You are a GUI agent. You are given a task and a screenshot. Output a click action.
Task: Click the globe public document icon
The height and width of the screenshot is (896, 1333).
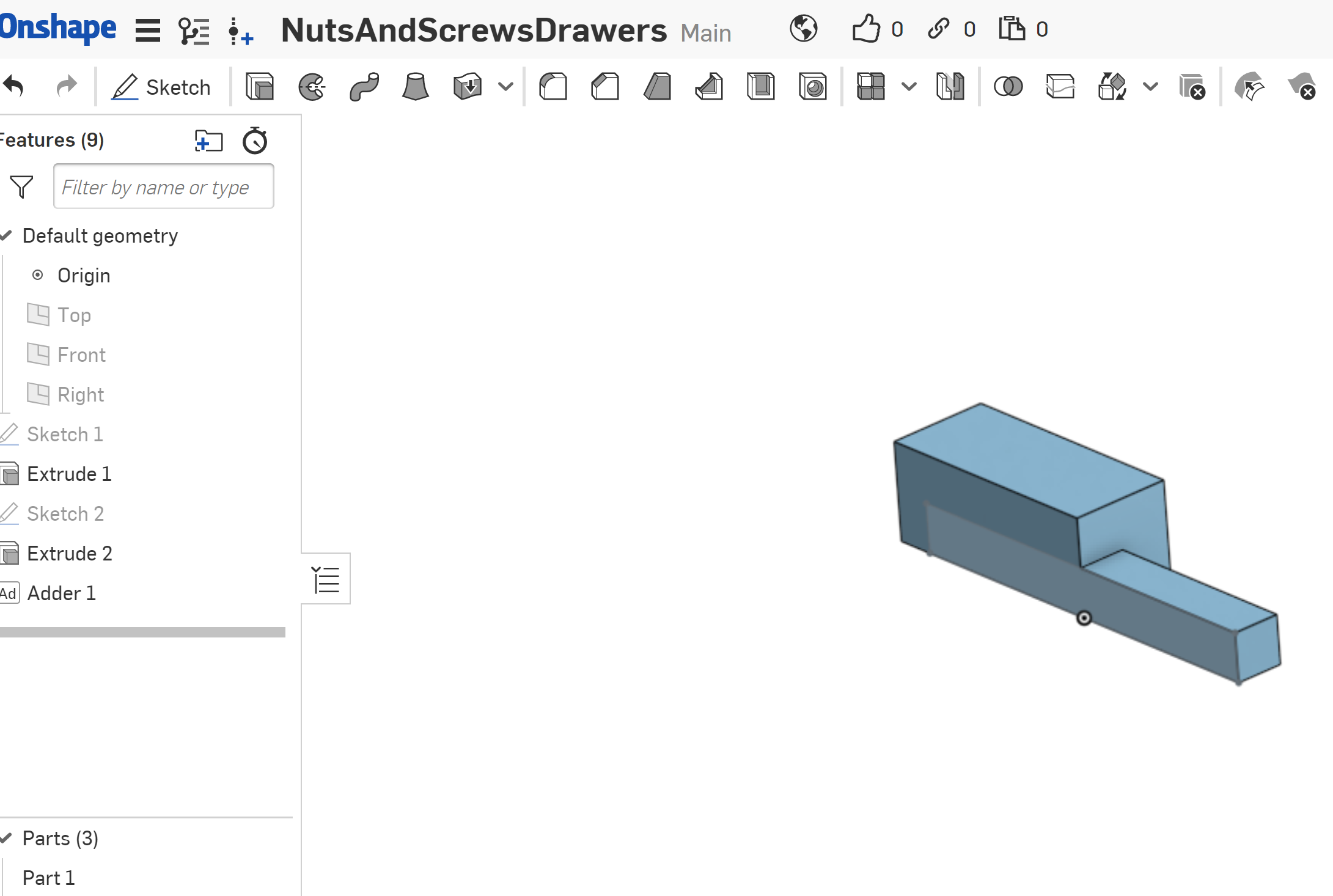pos(803,29)
